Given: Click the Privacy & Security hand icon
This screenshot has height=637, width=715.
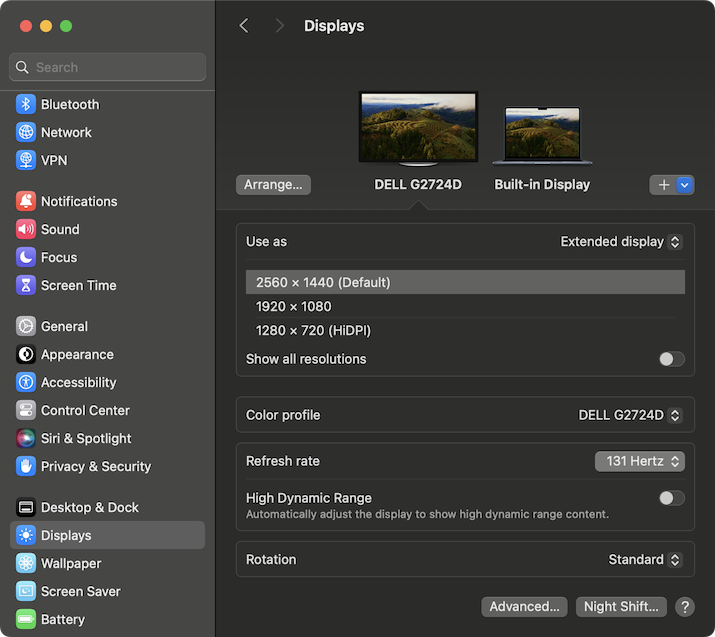Looking at the screenshot, I should 26,466.
